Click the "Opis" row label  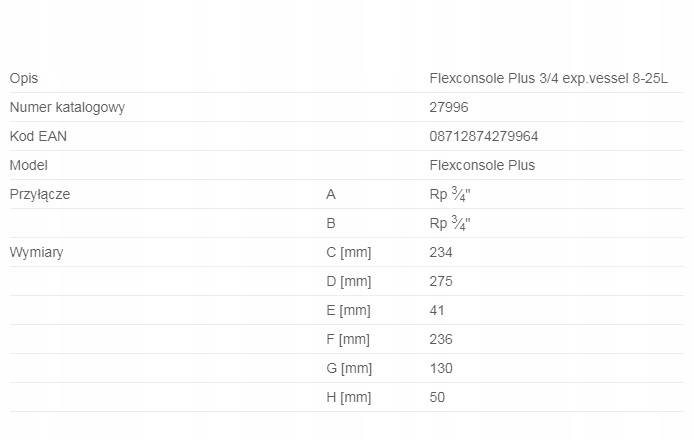[x=23, y=78]
